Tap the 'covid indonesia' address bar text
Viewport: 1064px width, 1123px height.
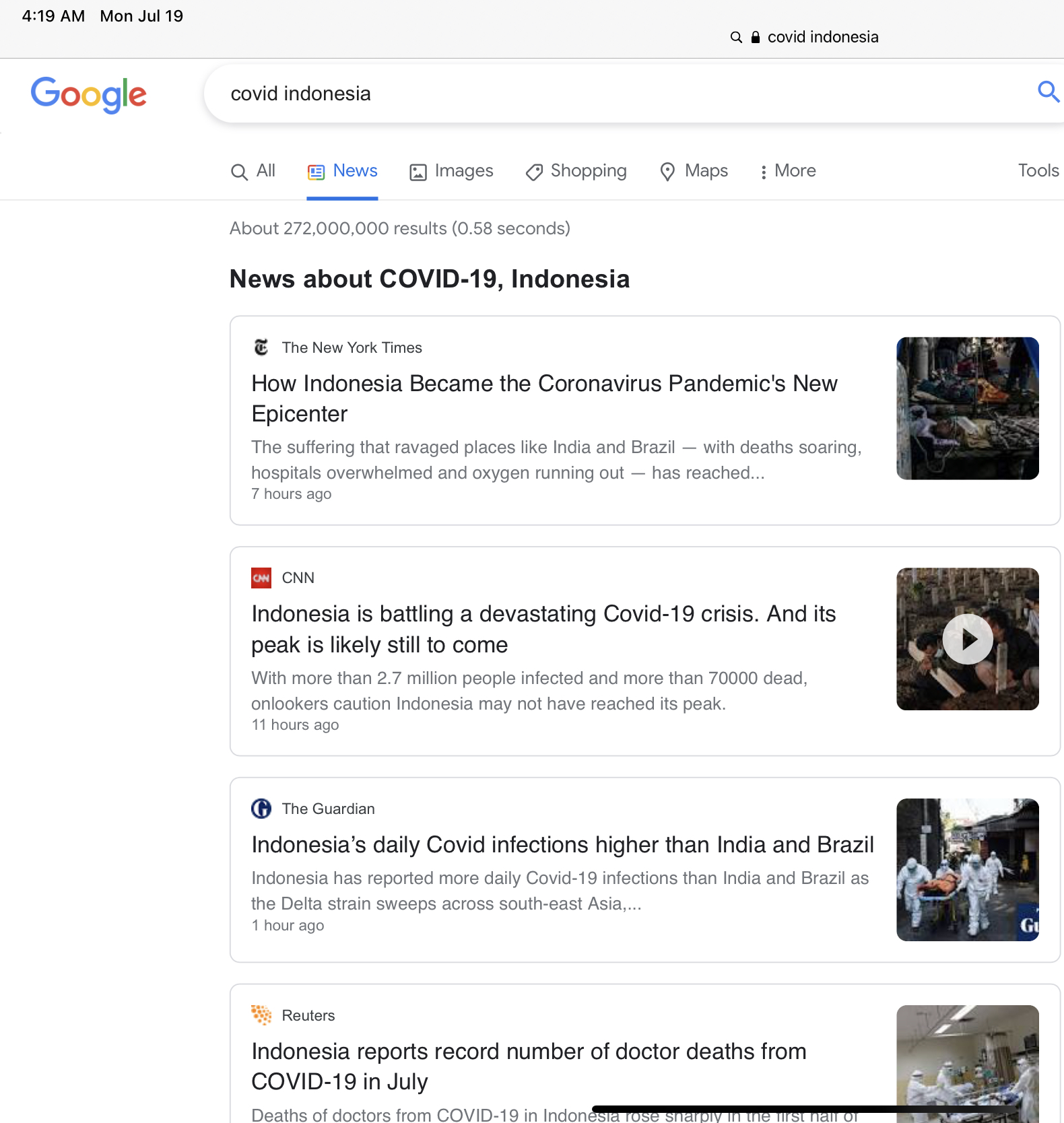click(823, 37)
